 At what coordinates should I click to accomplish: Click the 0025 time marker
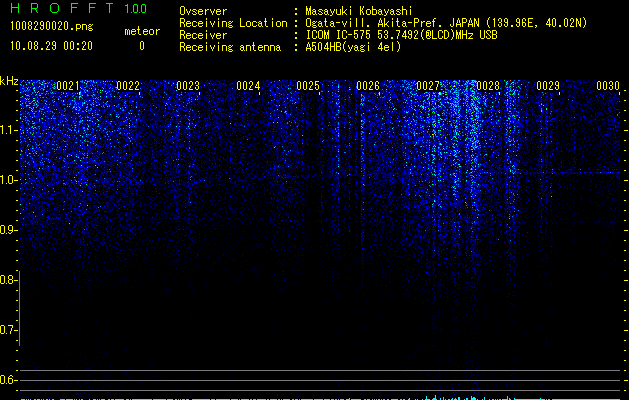308,86
